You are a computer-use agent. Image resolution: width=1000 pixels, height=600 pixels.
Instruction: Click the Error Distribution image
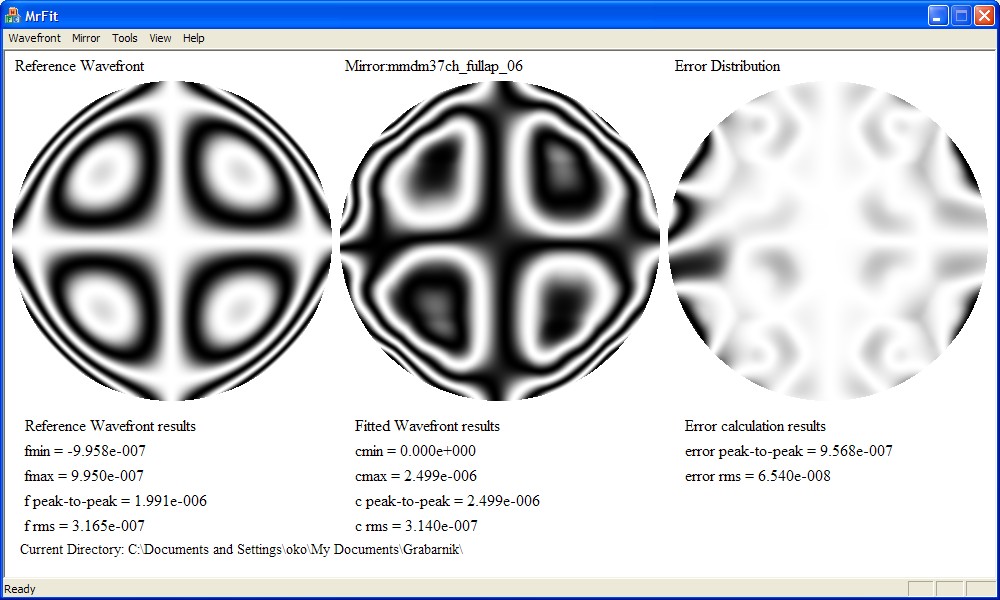(x=828, y=241)
